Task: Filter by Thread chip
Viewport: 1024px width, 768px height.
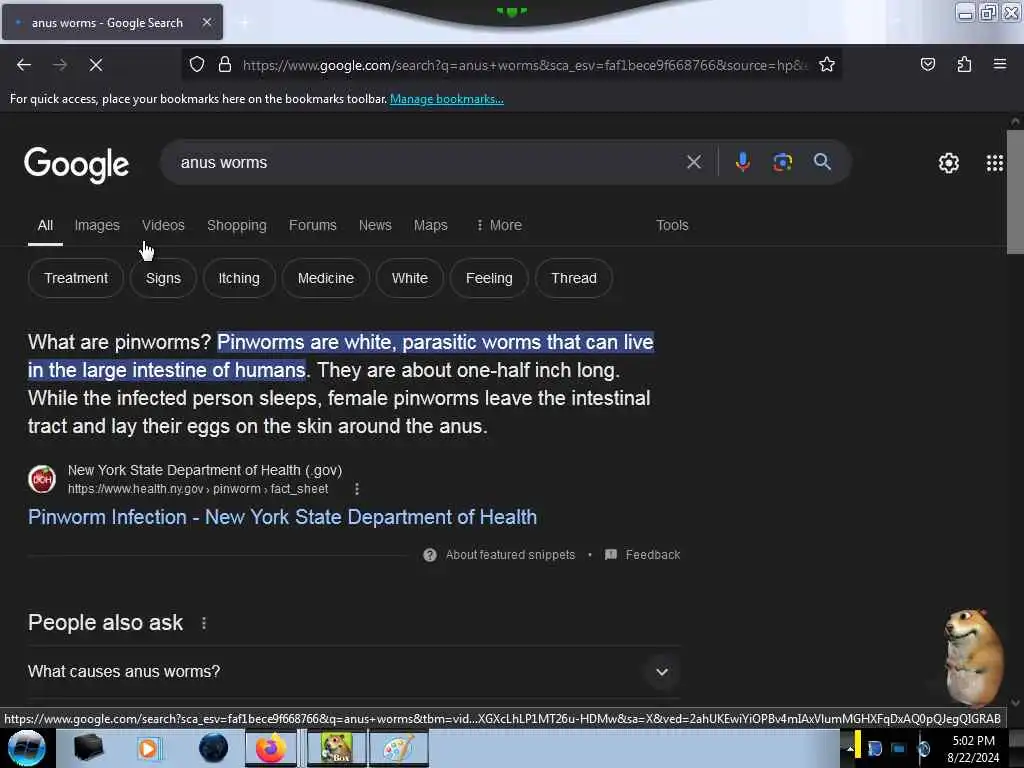Action: click(574, 278)
